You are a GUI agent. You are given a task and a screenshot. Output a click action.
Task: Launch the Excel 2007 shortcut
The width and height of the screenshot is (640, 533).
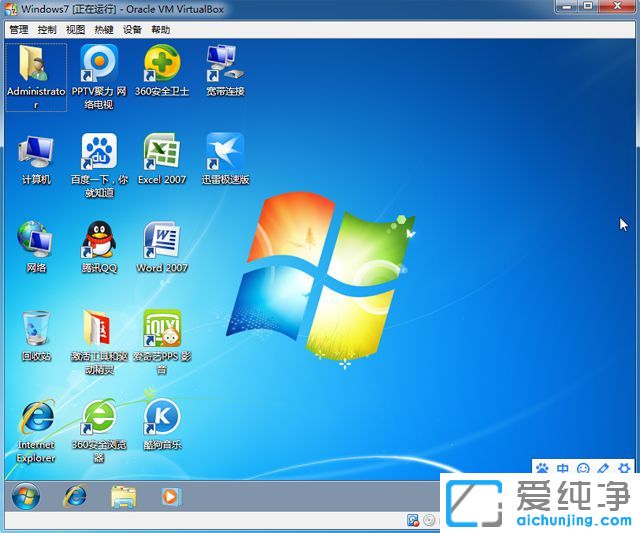coord(162,159)
